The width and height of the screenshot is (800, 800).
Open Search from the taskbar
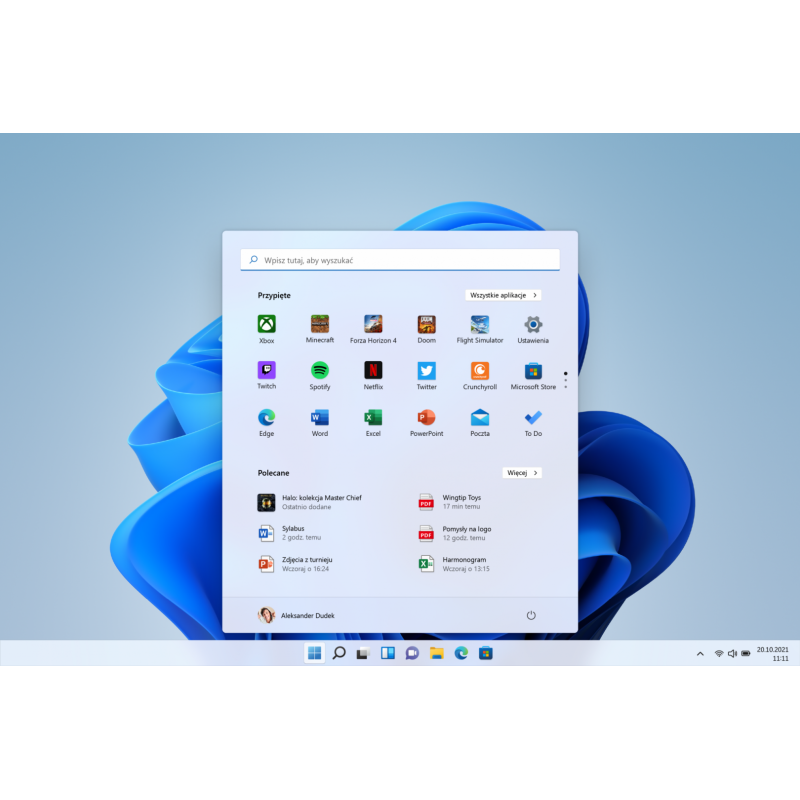point(339,653)
